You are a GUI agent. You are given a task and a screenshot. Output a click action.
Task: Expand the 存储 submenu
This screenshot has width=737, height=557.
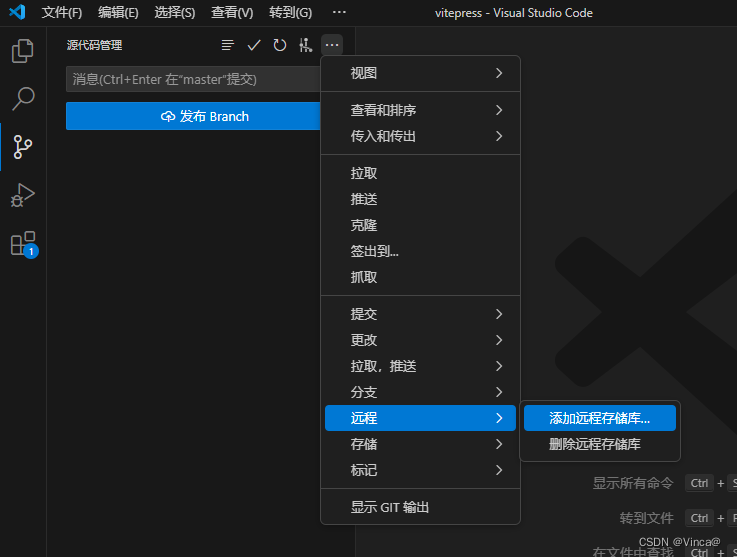click(420, 444)
